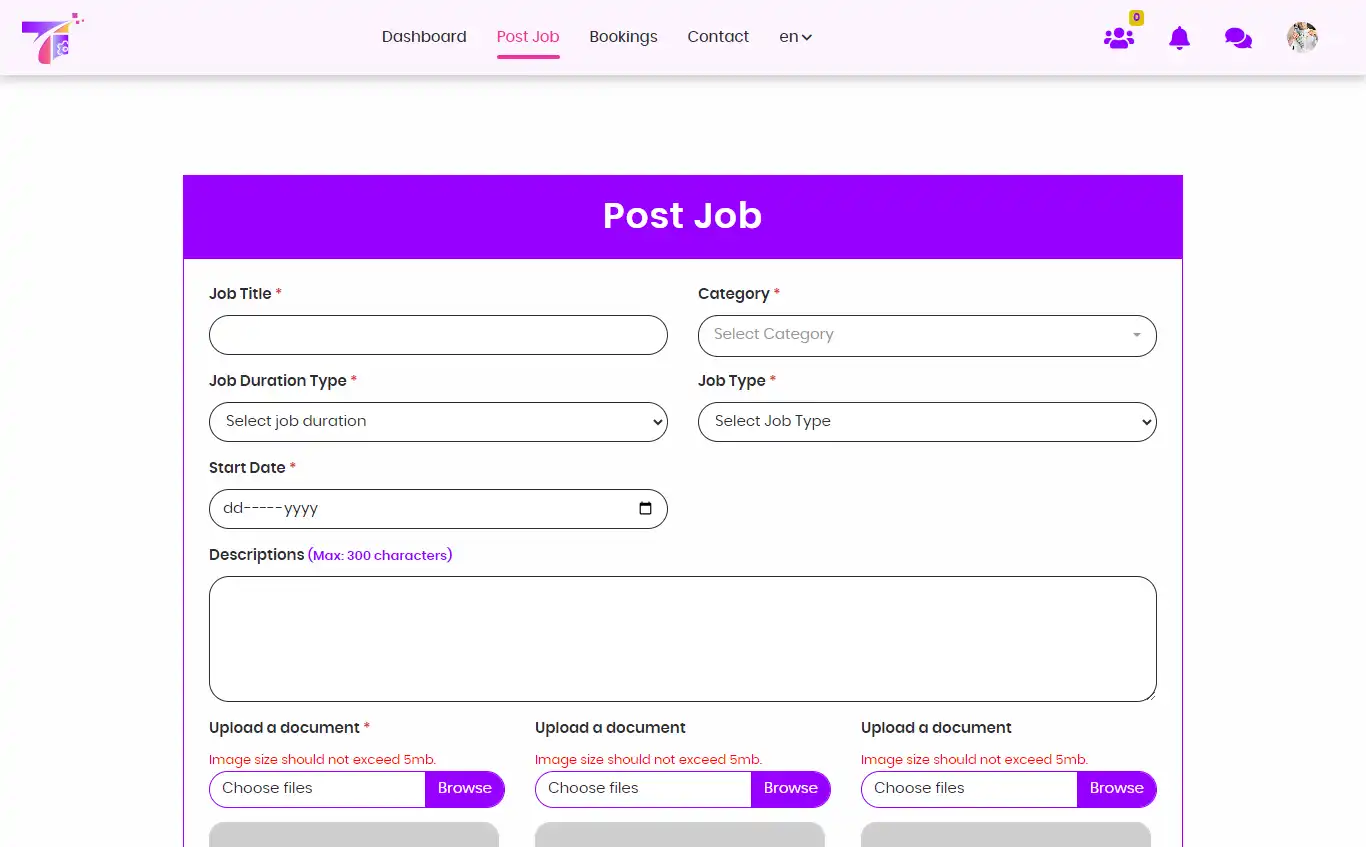This screenshot has width=1366, height=847.
Task: Click the Descriptions text area
Action: point(682,638)
